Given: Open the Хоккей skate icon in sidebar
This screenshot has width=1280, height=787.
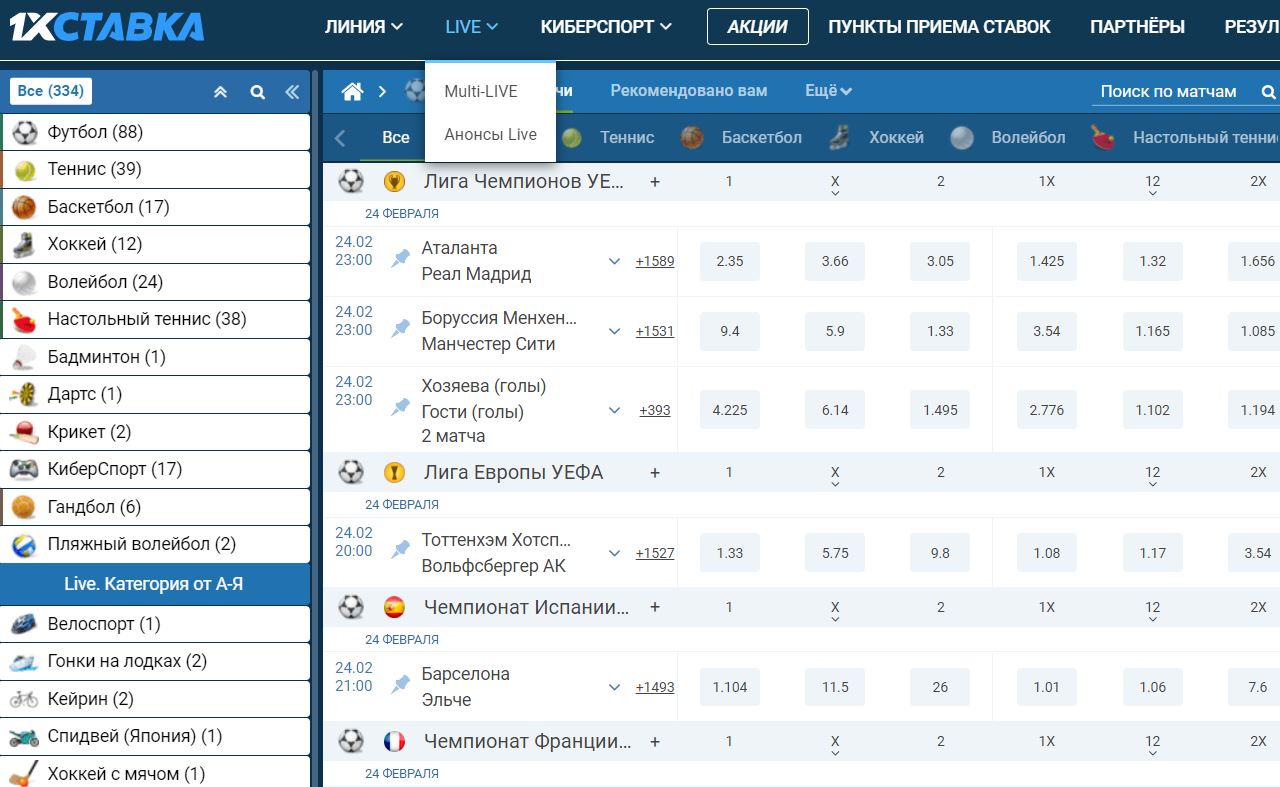Looking at the screenshot, I should pyautogui.click(x=25, y=244).
